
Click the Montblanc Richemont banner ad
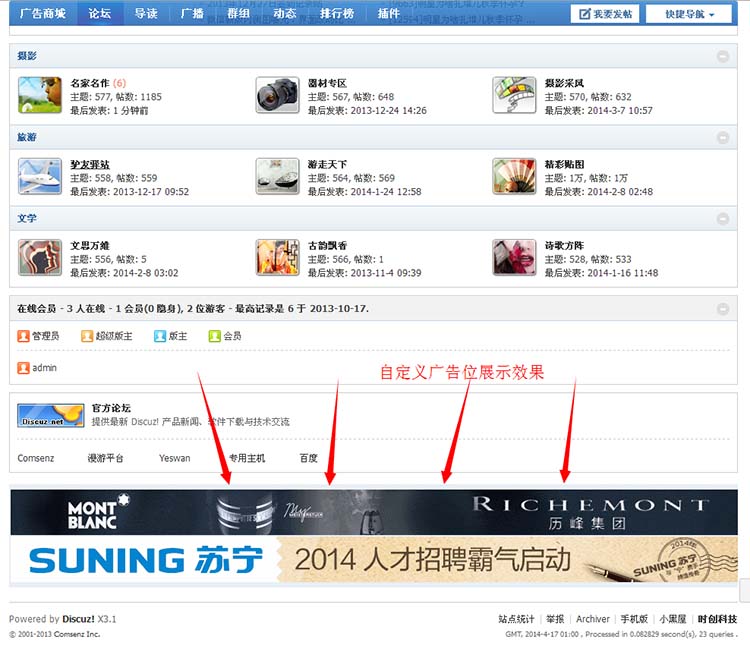point(374,512)
